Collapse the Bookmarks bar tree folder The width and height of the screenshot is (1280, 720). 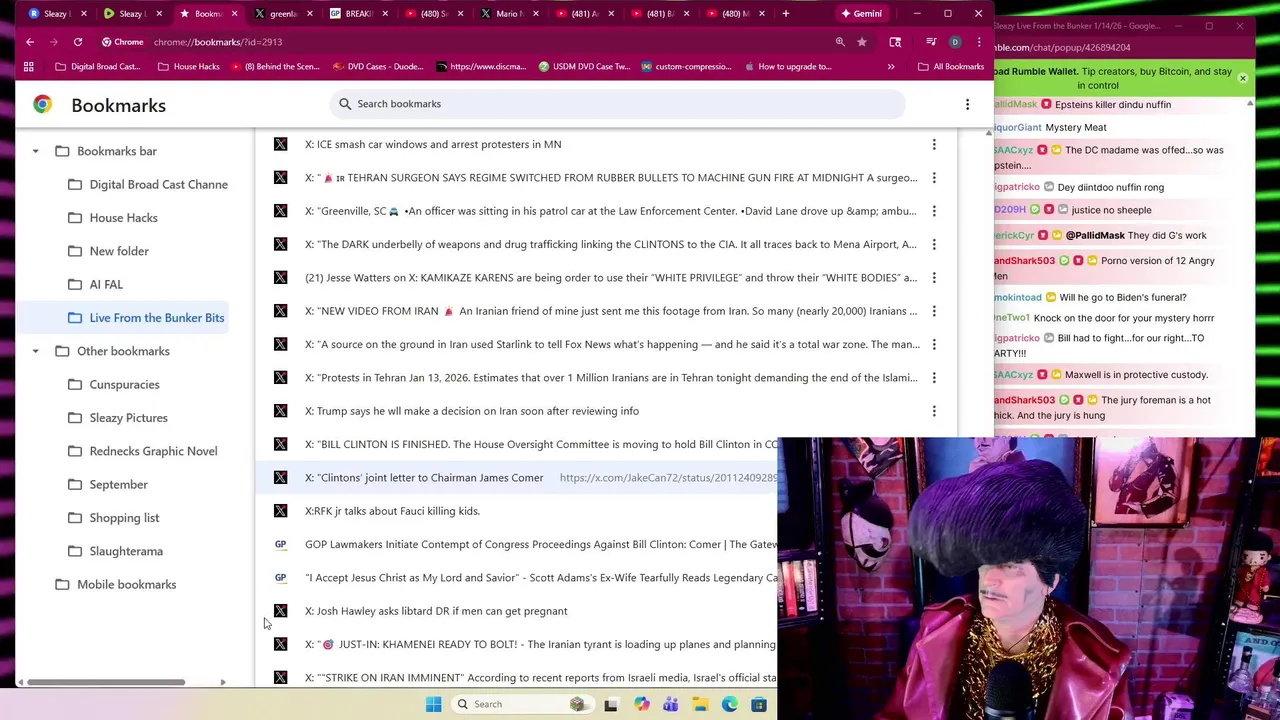click(x=35, y=151)
